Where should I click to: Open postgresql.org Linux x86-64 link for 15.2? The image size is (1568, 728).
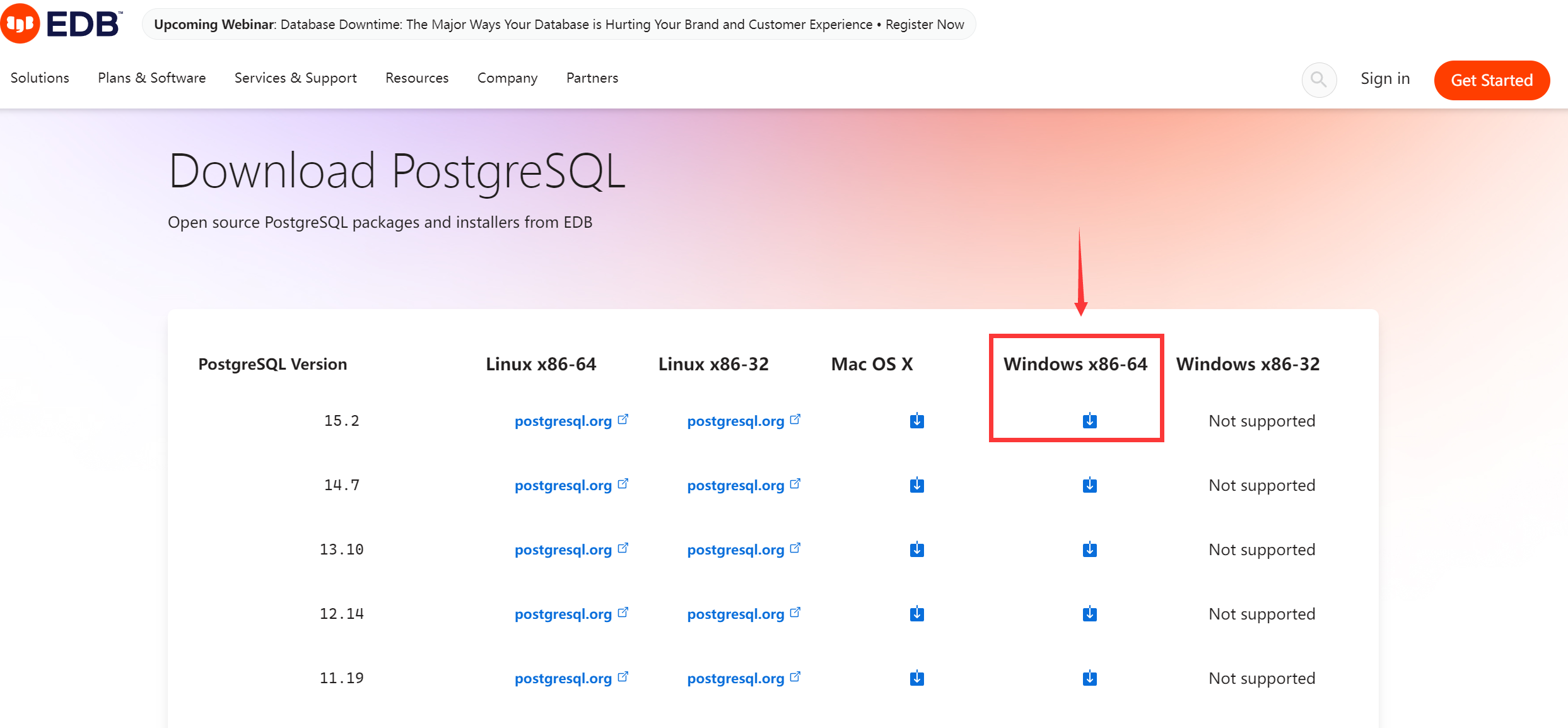(x=571, y=421)
